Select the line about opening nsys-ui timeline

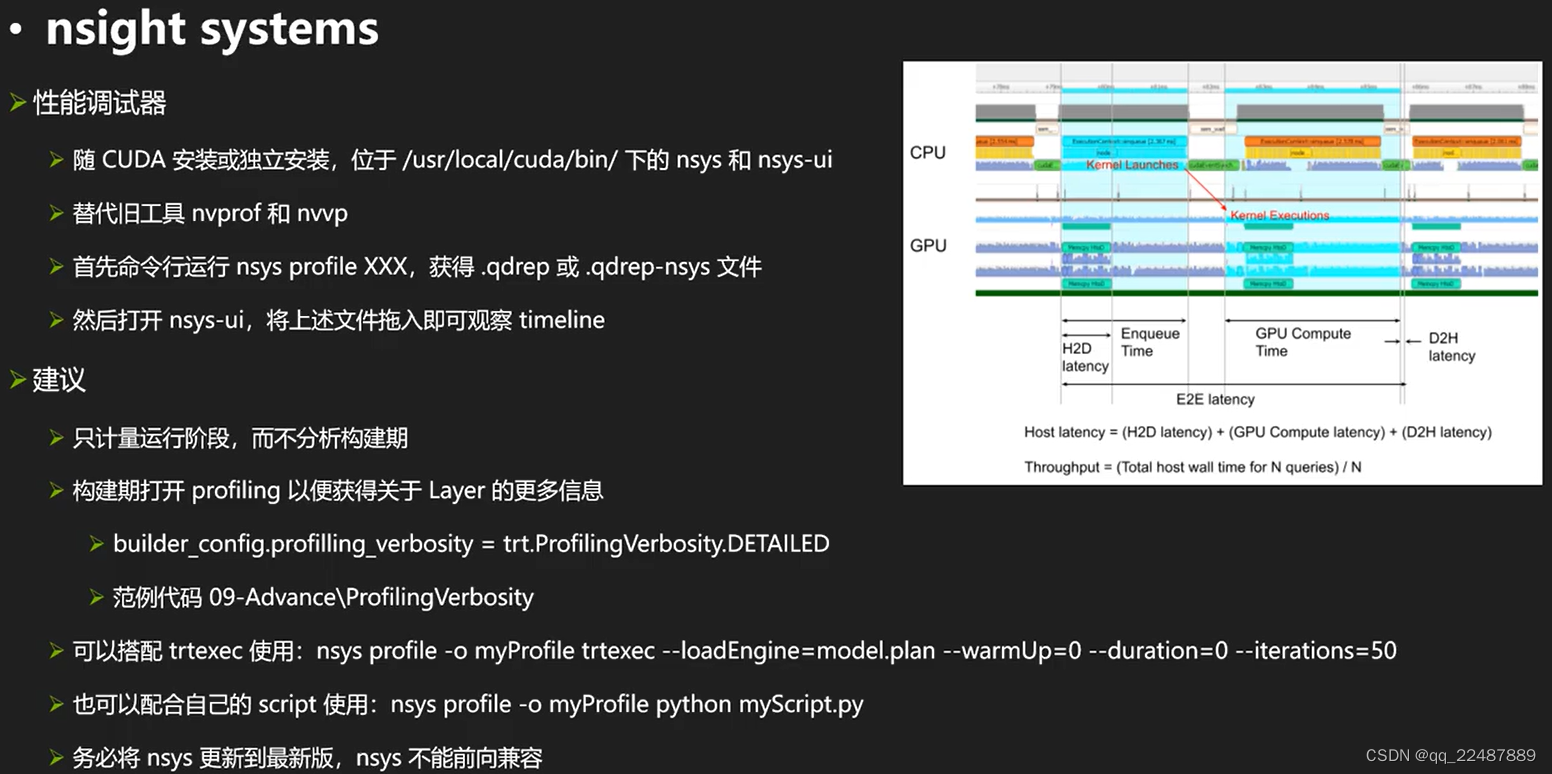338,320
